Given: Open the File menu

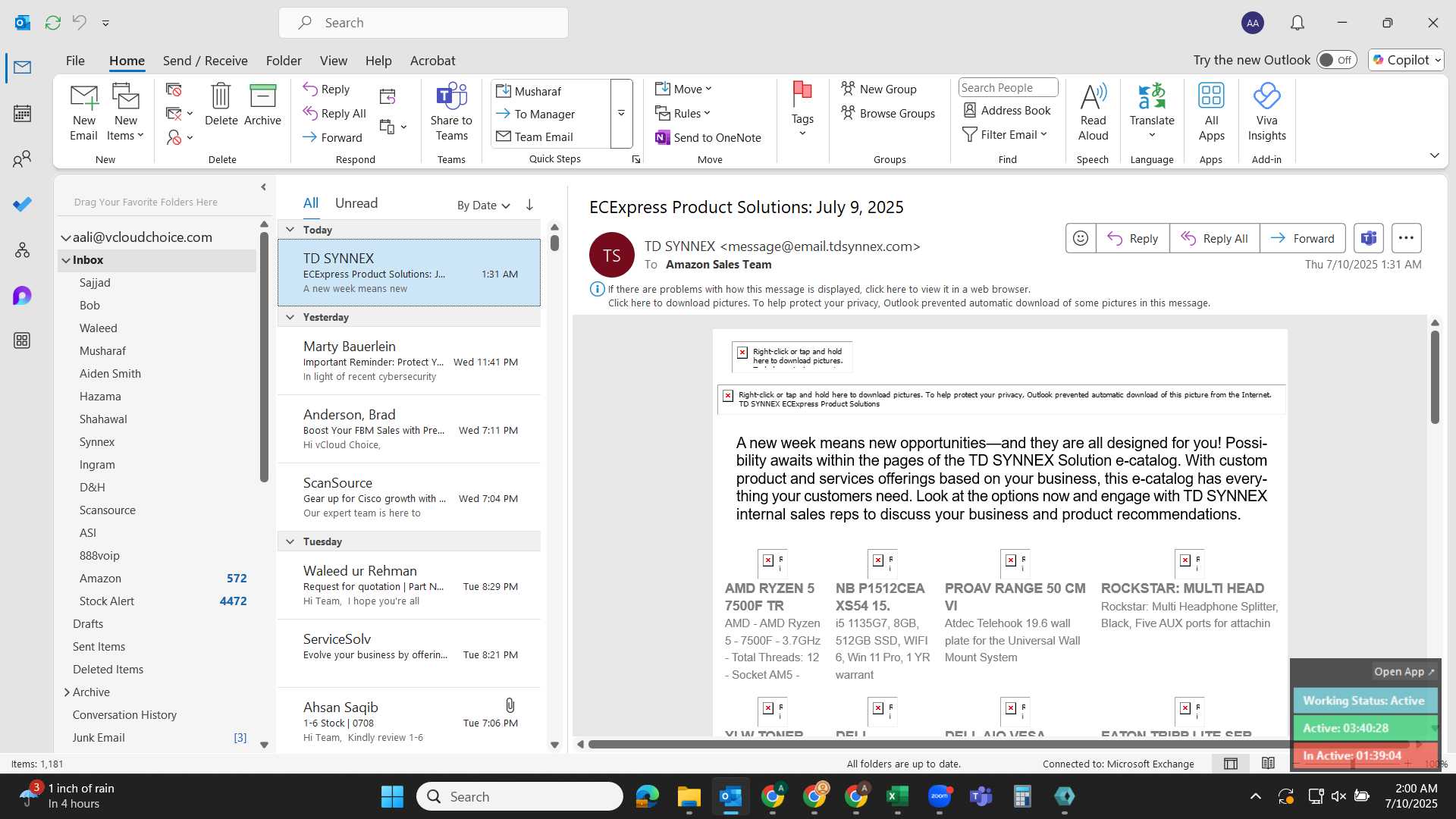Looking at the screenshot, I should (x=75, y=60).
